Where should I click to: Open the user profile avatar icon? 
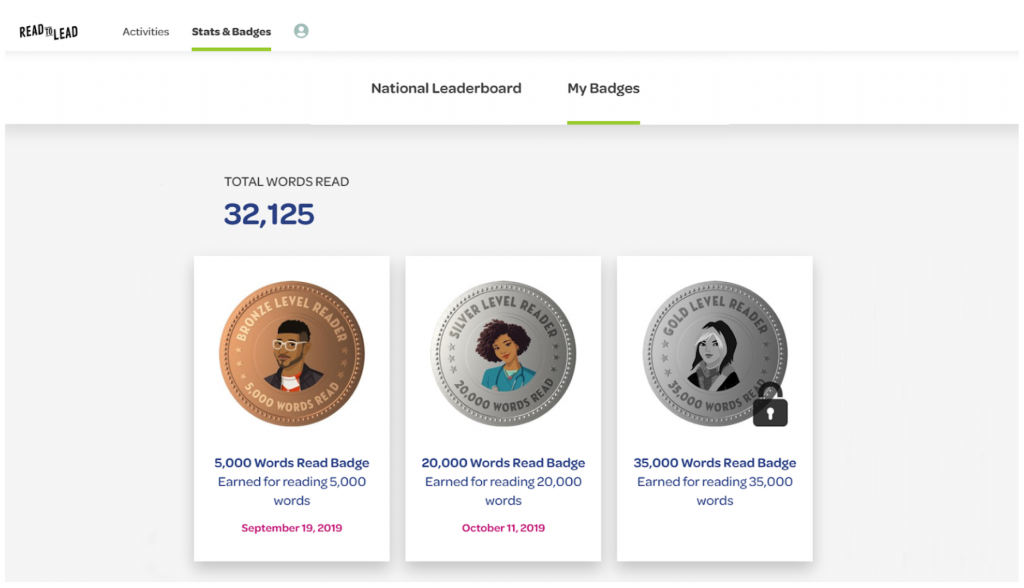click(301, 31)
